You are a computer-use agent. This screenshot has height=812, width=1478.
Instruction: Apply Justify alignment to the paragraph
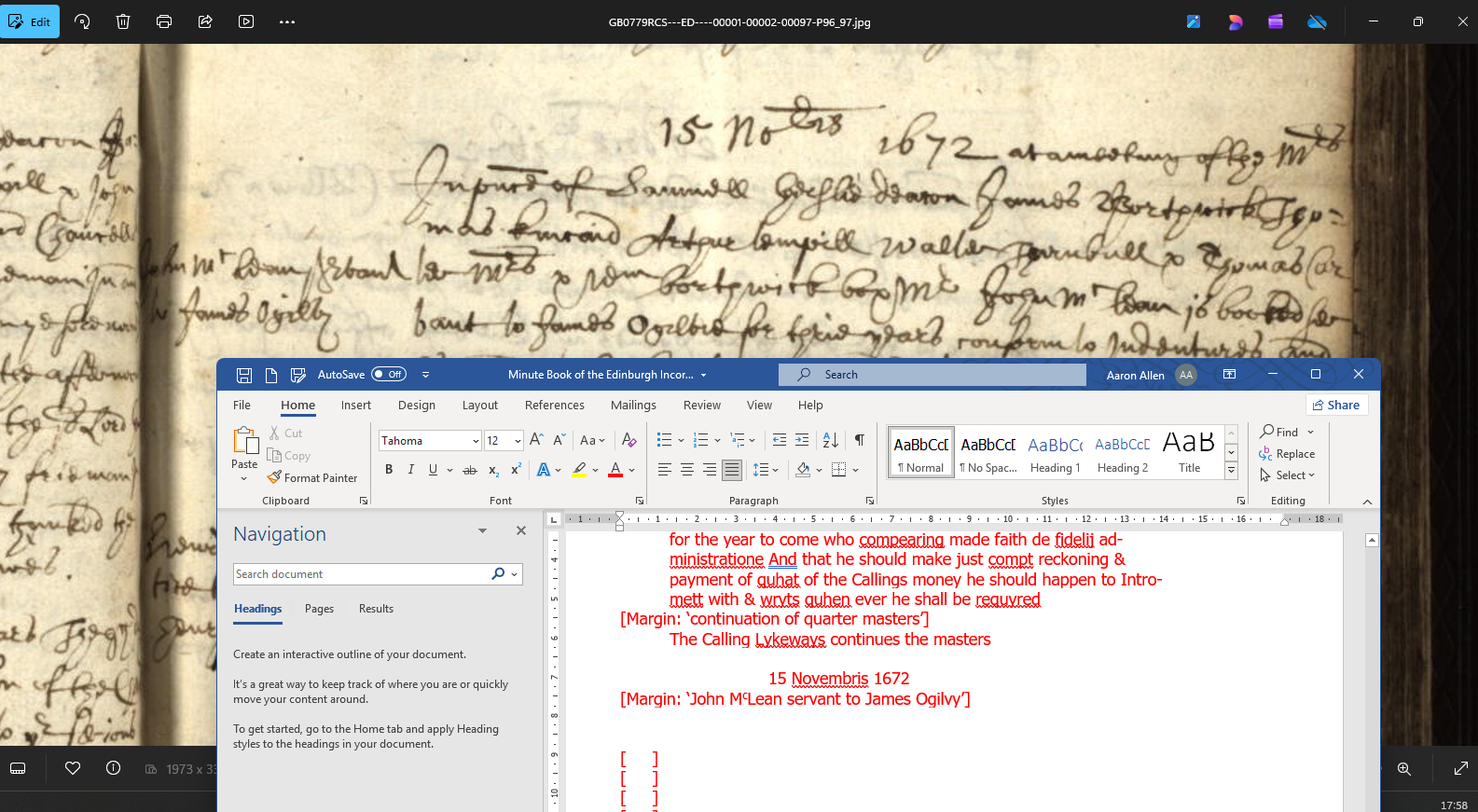(x=732, y=470)
